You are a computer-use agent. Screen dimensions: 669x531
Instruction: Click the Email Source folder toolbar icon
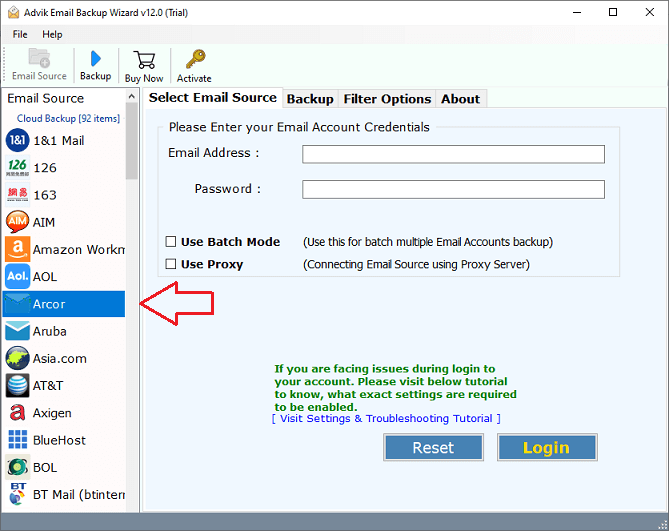click(39, 58)
